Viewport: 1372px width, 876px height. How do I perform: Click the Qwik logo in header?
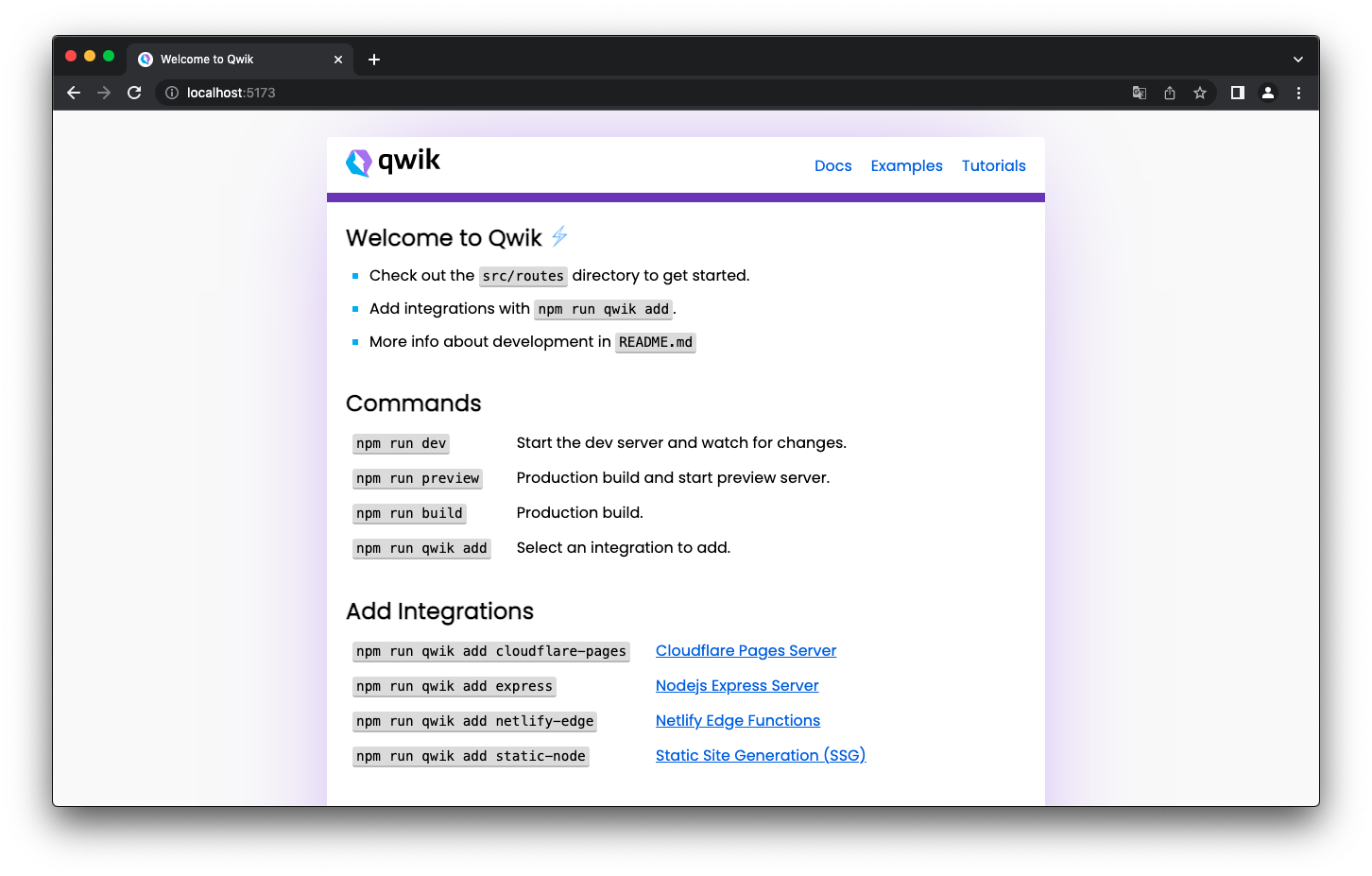click(x=393, y=163)
